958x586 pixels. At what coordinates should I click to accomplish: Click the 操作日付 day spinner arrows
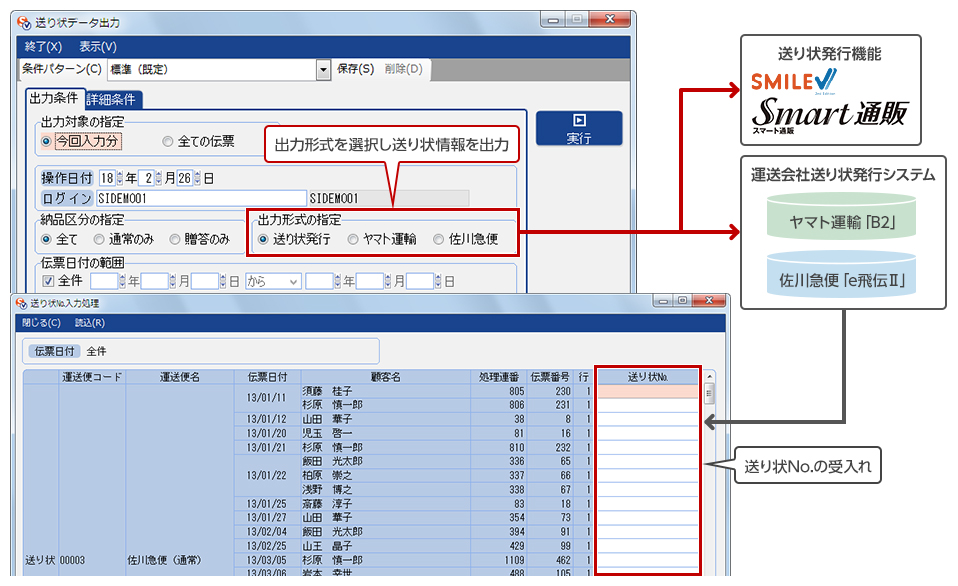point(197,178)
